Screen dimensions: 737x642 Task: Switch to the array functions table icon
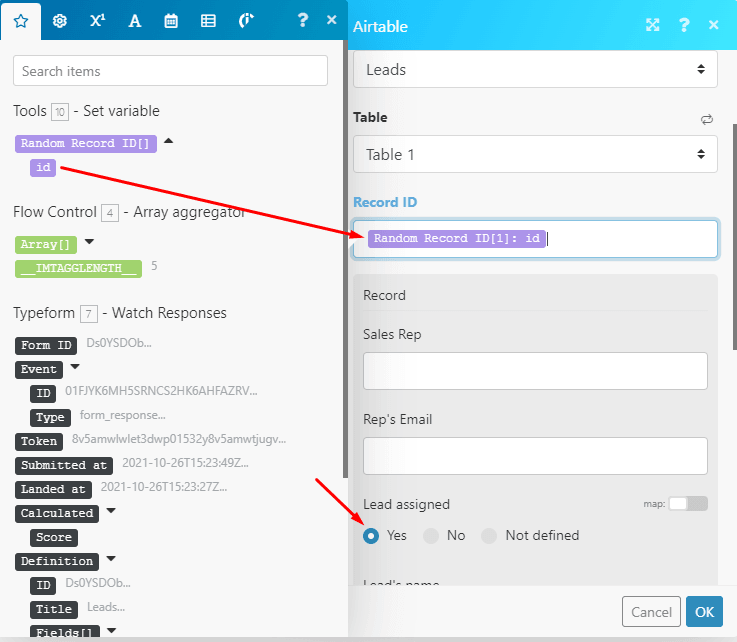pos(208,20)
